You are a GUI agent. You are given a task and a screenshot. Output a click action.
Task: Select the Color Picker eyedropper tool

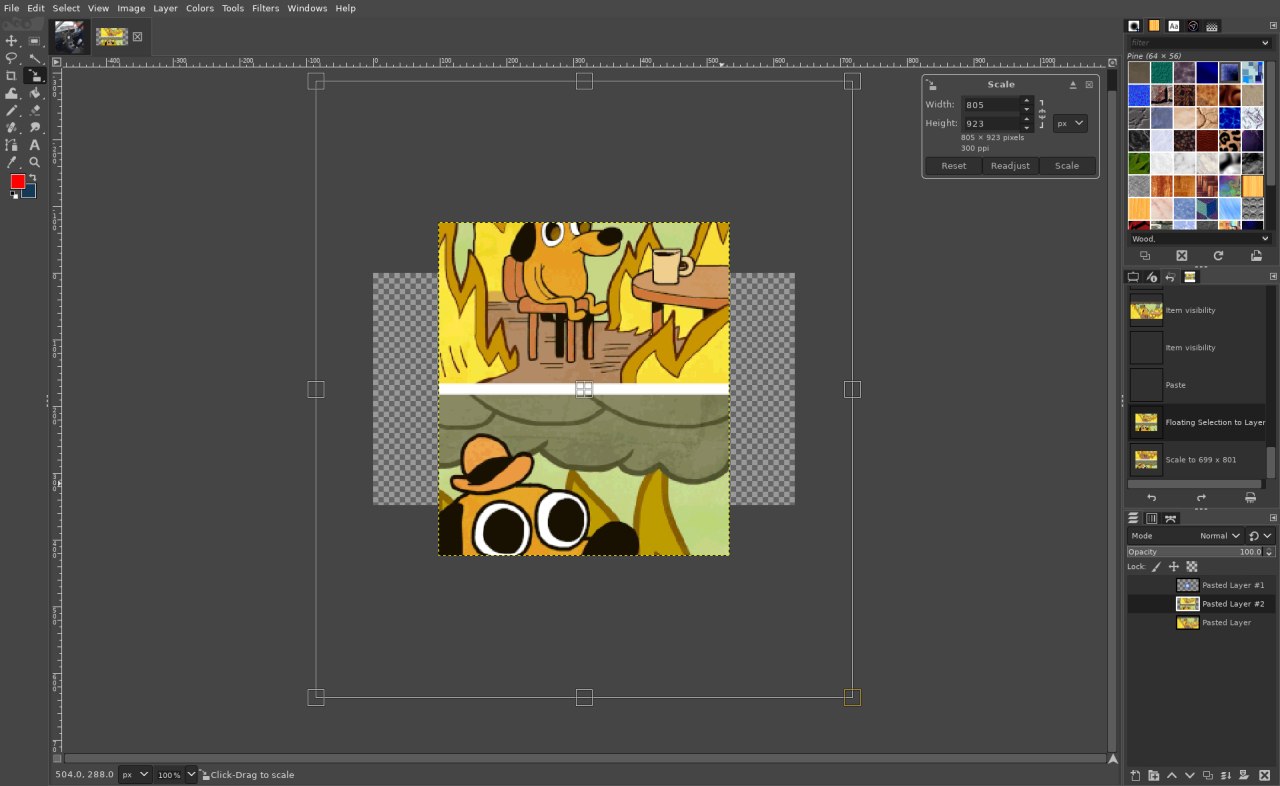[x=12, y=162]
